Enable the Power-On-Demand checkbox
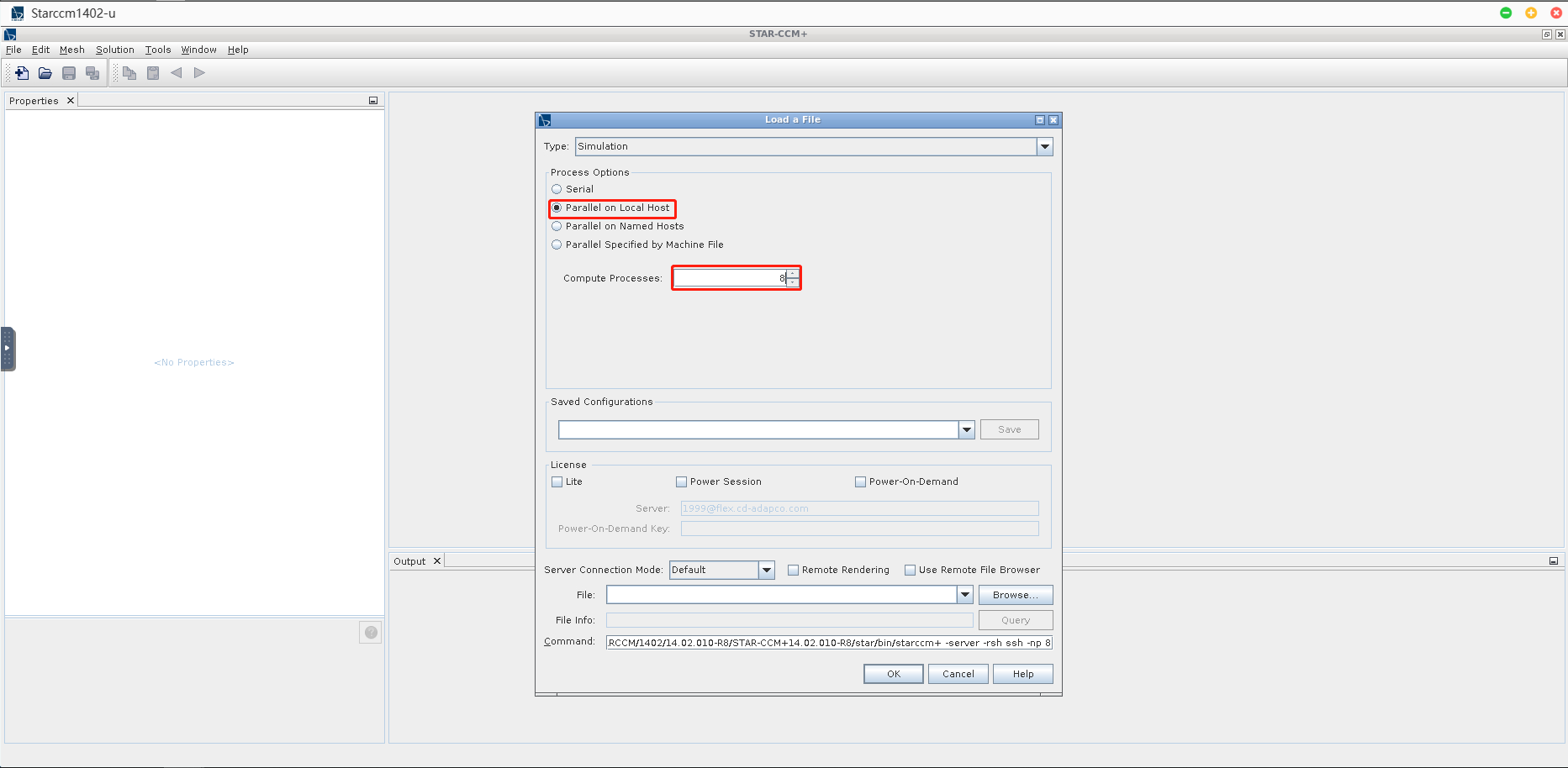This screenshot has height=768, width=1568. [860, 482]
